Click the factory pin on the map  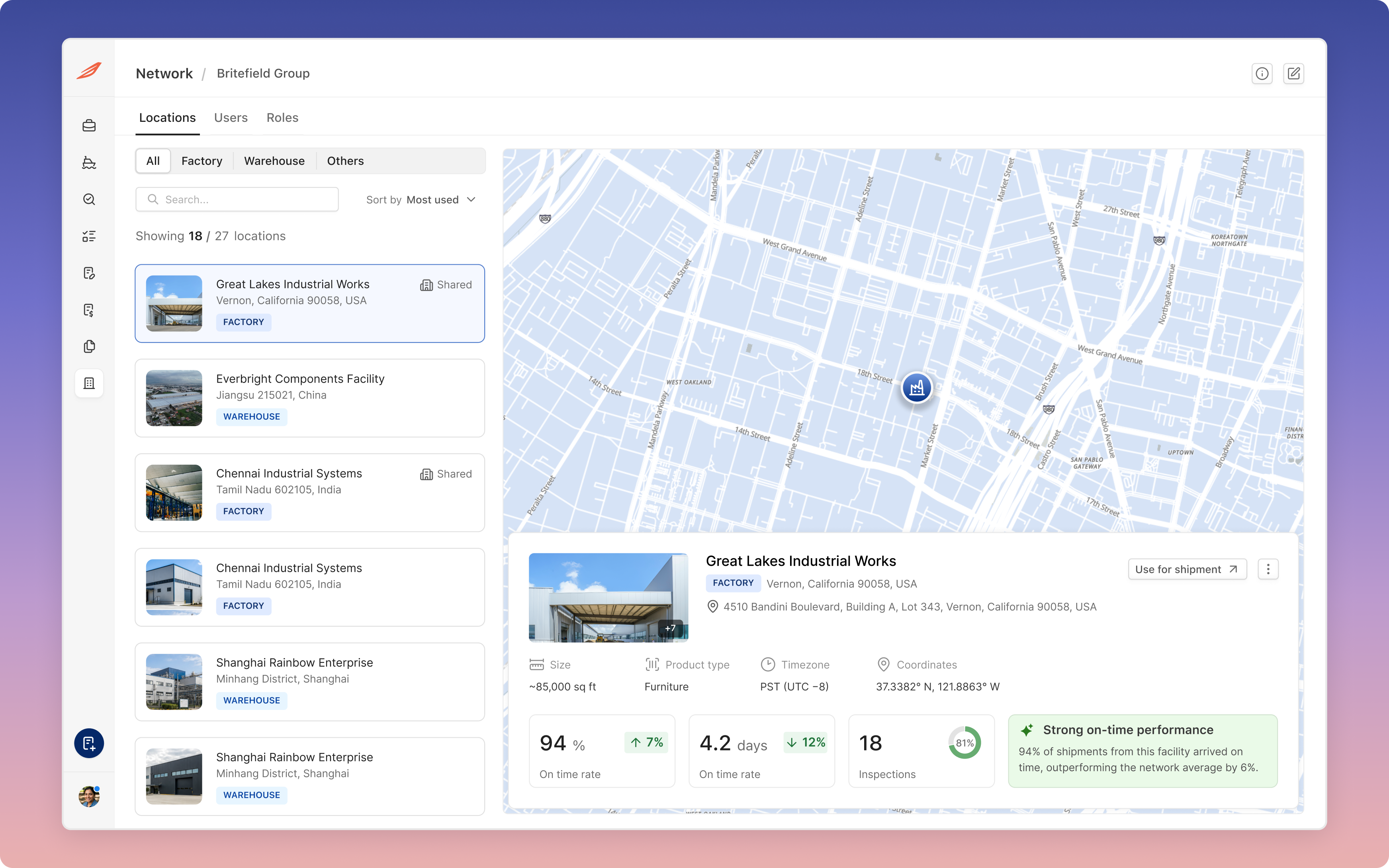coord(917,387)
